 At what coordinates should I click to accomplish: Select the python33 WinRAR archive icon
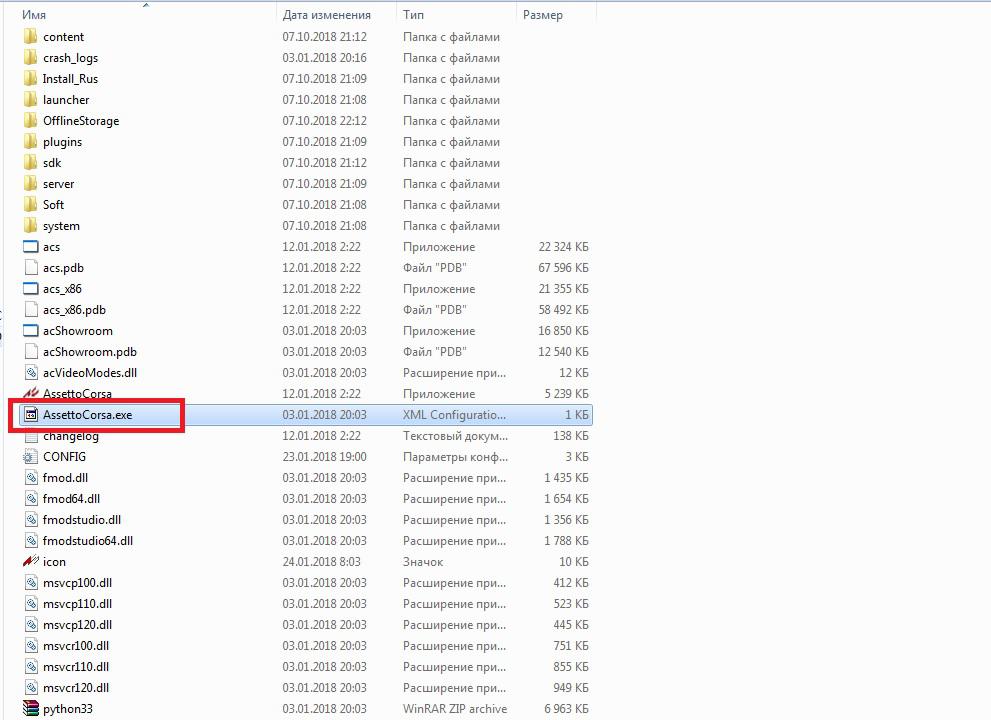(x=30, y=709)
